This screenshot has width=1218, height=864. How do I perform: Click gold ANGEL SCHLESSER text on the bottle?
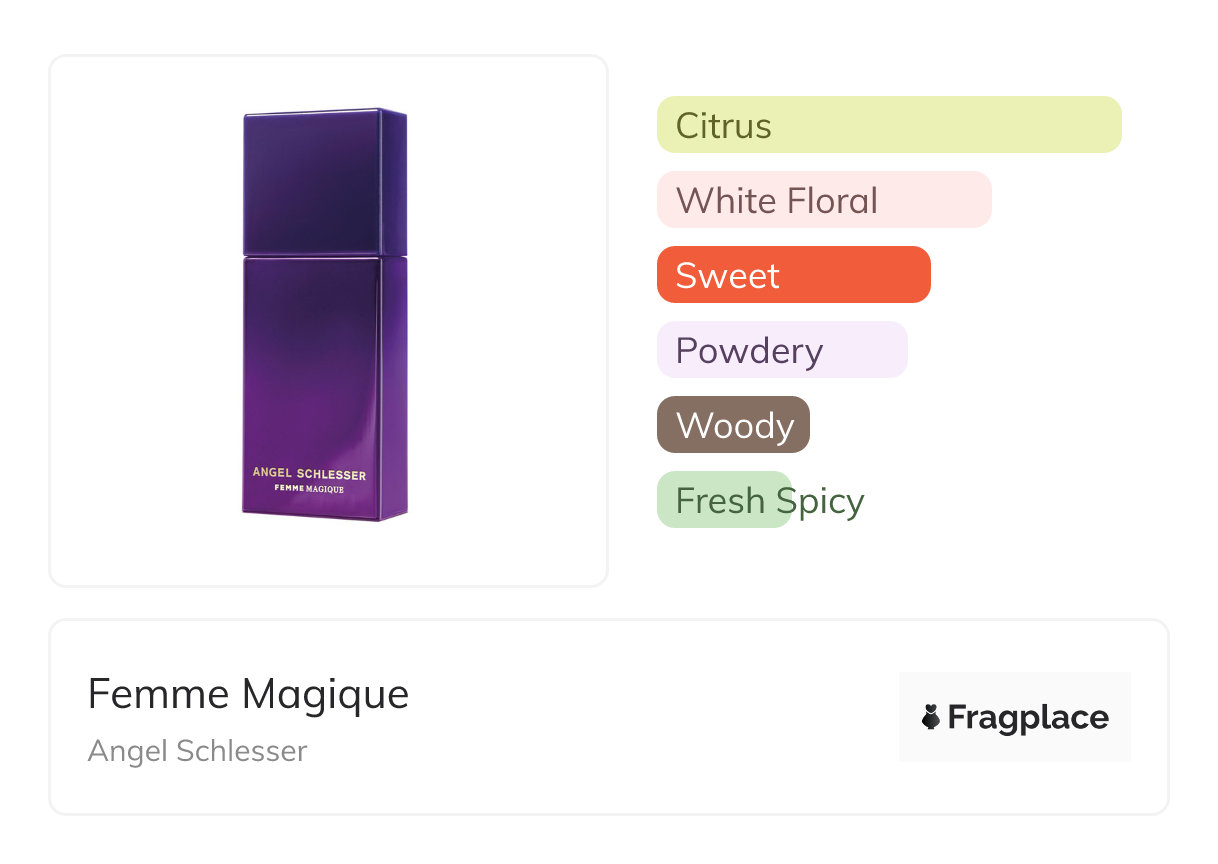coord(309,474)
